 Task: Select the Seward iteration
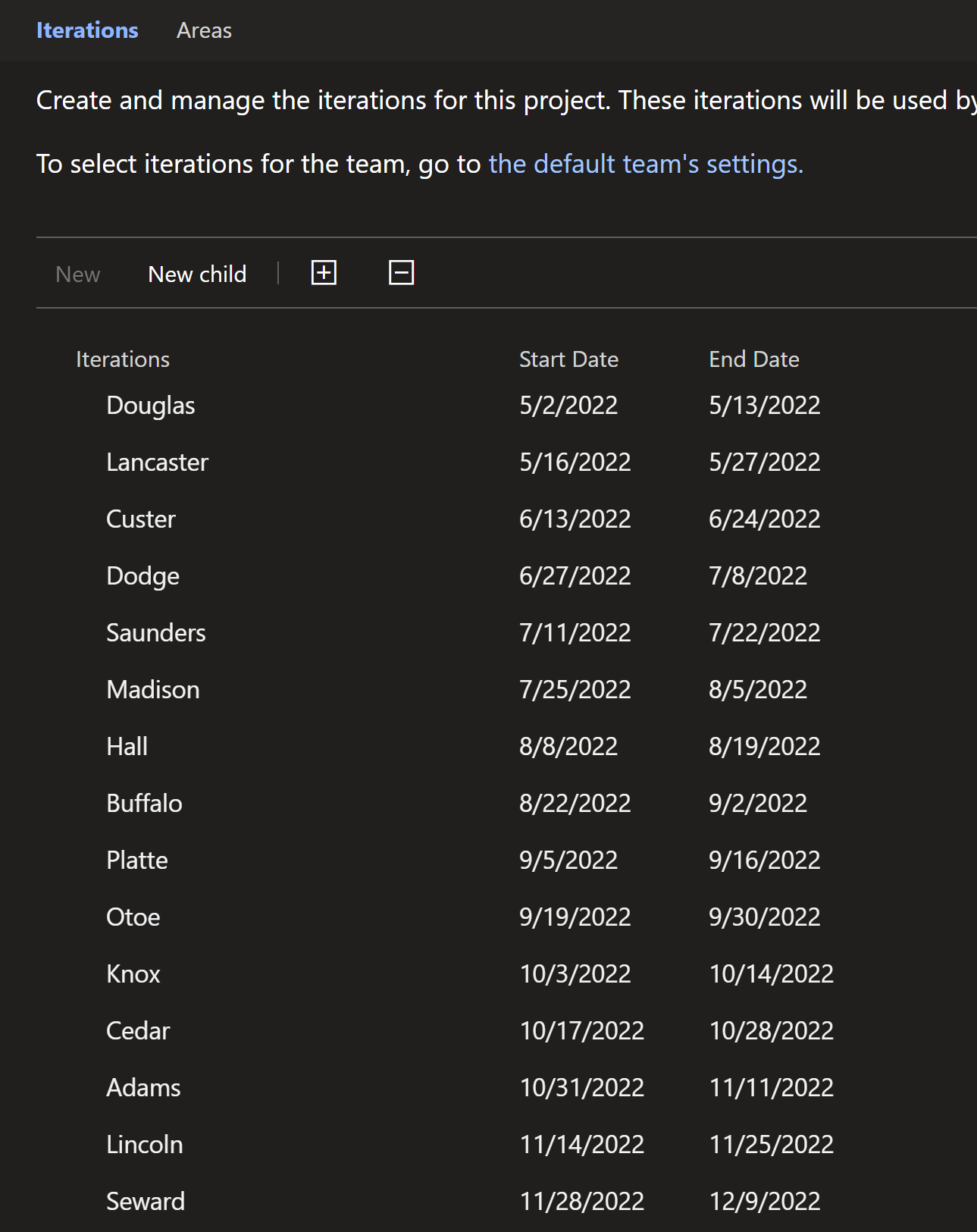tap(146, 1202)
